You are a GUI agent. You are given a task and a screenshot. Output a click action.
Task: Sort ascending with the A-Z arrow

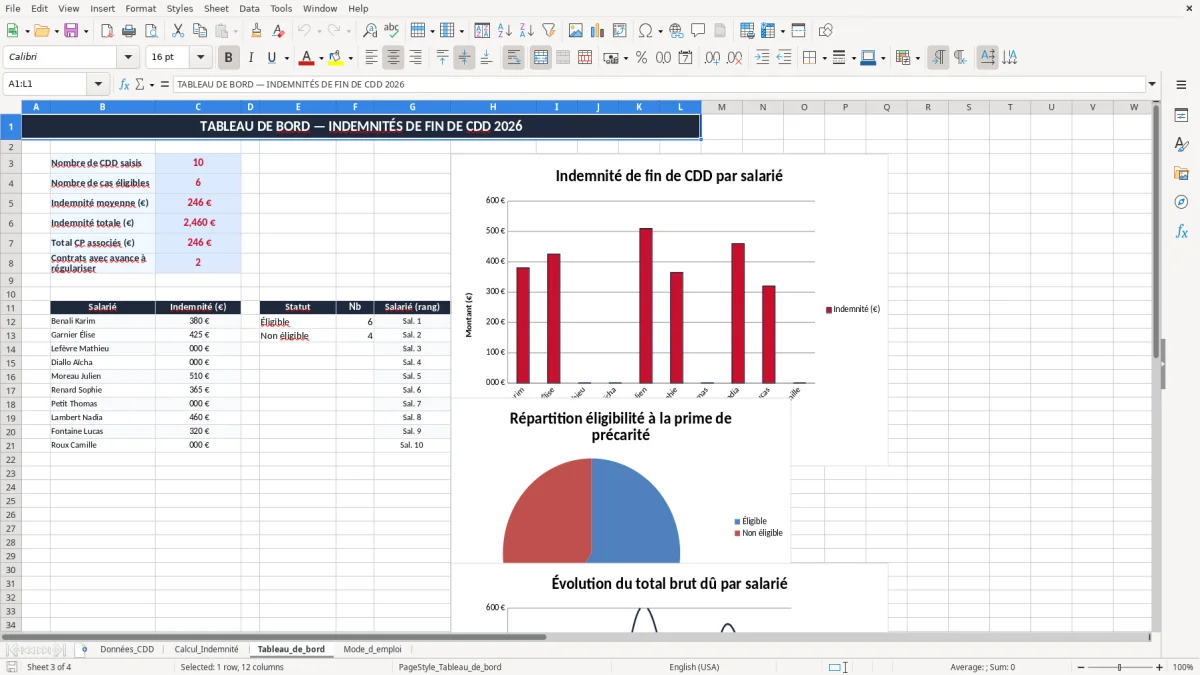tap(505, 31)
